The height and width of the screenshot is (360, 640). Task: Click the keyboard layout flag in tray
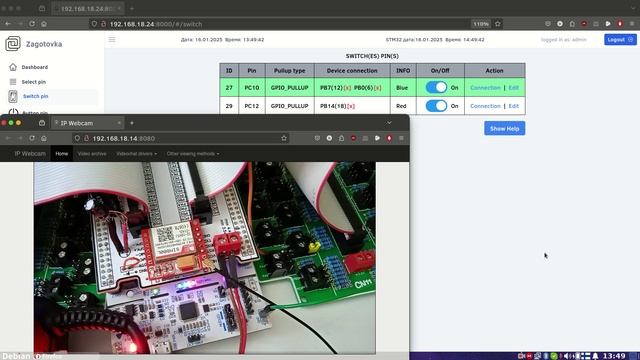(586, 356)
